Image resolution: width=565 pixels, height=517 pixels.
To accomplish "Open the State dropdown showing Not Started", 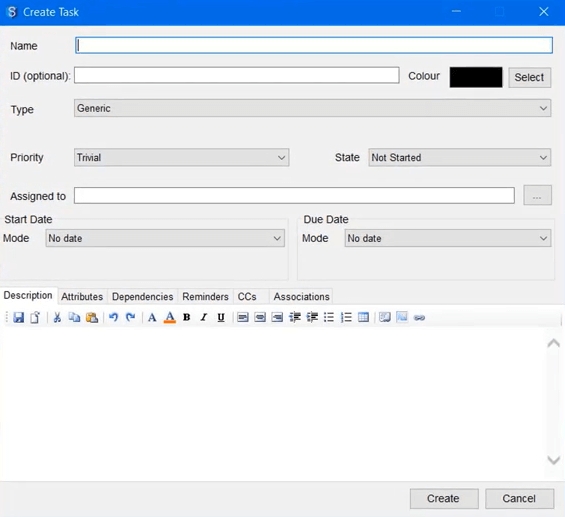I will point(459,157).
